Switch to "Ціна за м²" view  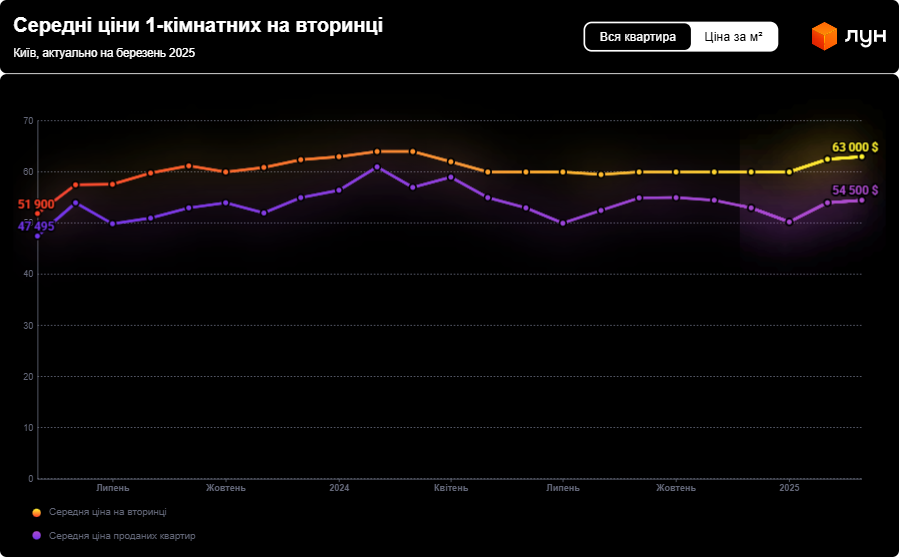coord(733,37)
